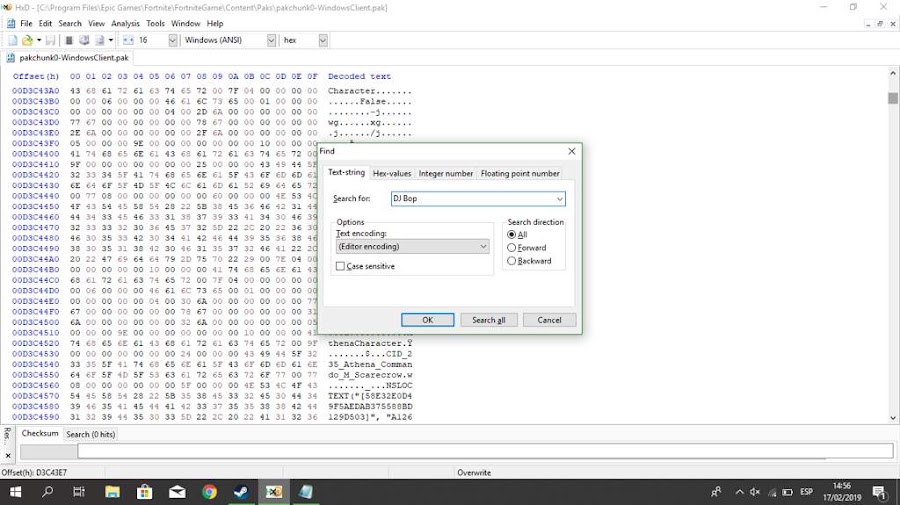Expand the Search for history dropdown arrow
Screen dimensions: 900x505
coord(560,199)
